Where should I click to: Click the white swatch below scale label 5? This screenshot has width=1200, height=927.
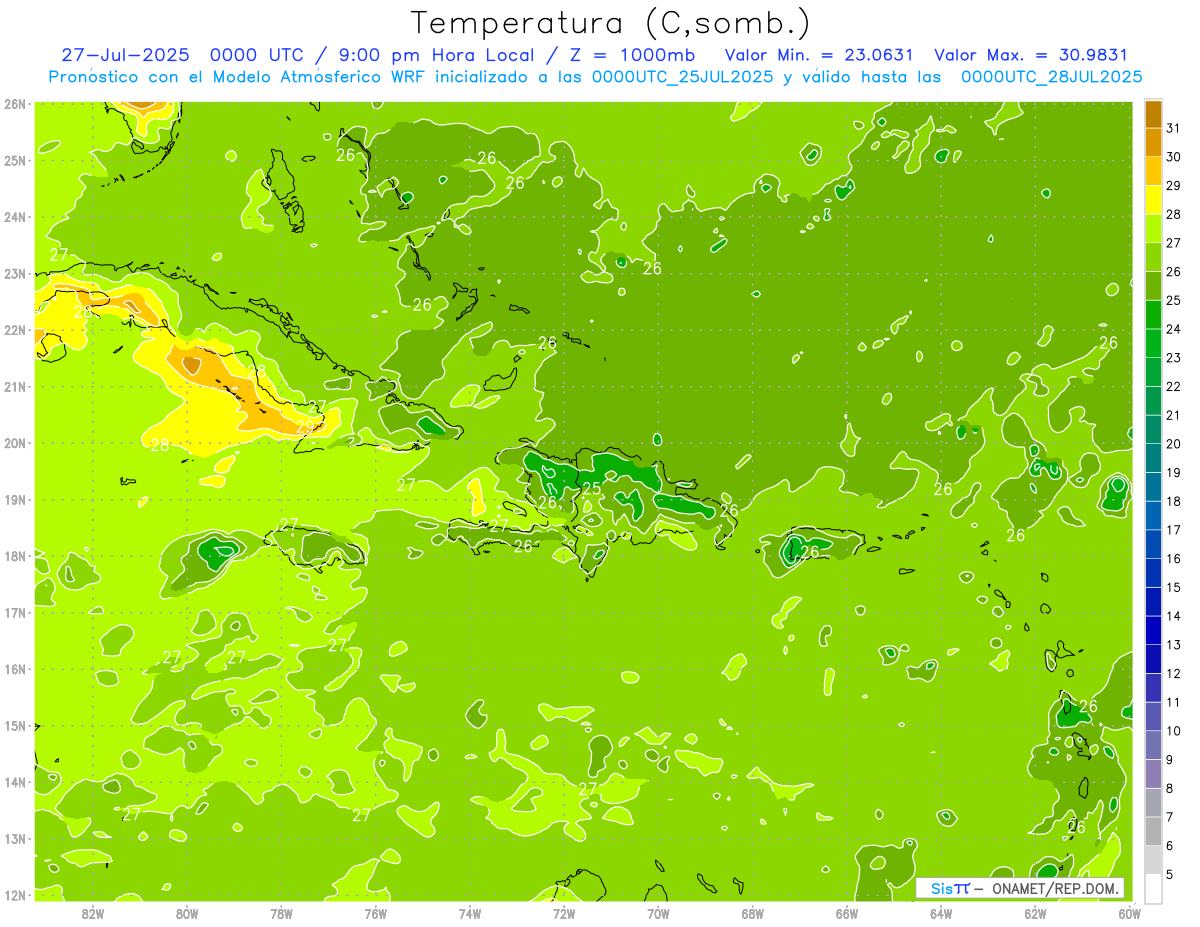point(1153,888)
